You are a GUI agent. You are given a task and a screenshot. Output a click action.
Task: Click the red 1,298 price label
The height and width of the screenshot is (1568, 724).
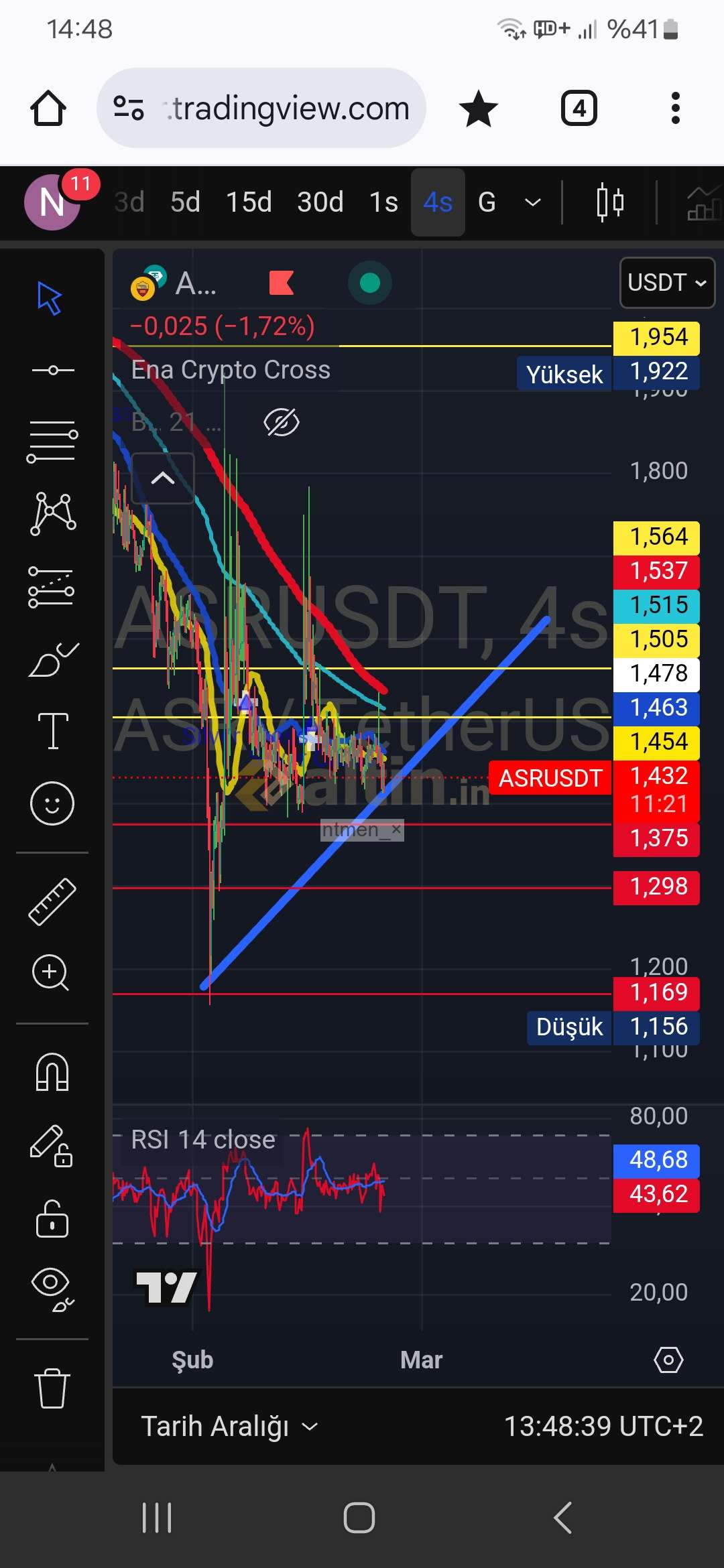coord(657,887)
